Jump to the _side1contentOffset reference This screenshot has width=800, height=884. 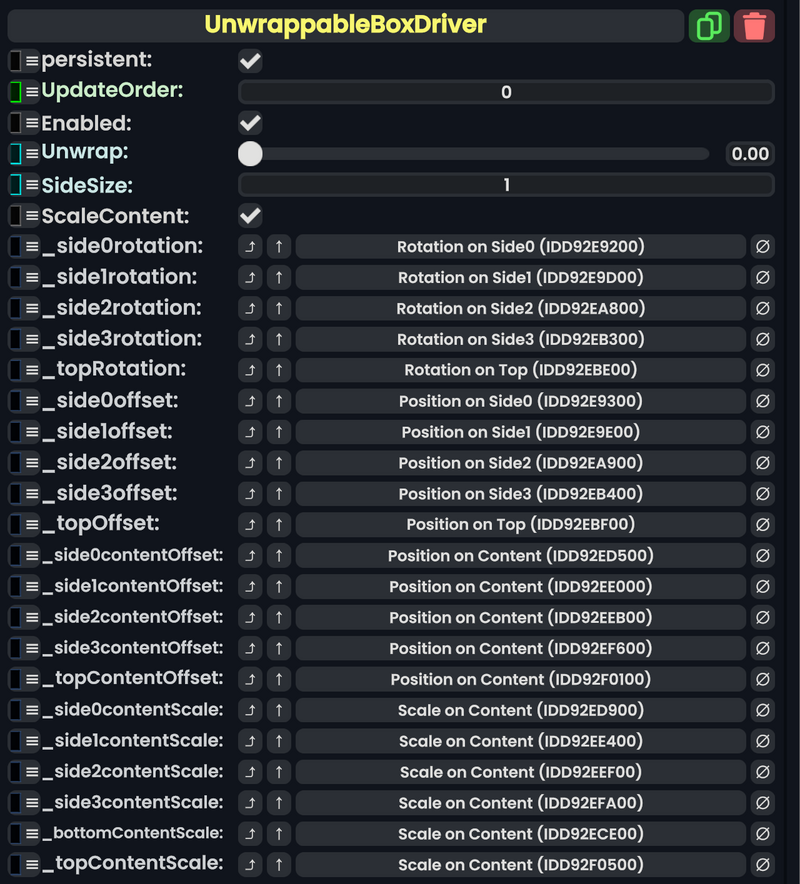[249, 586]
